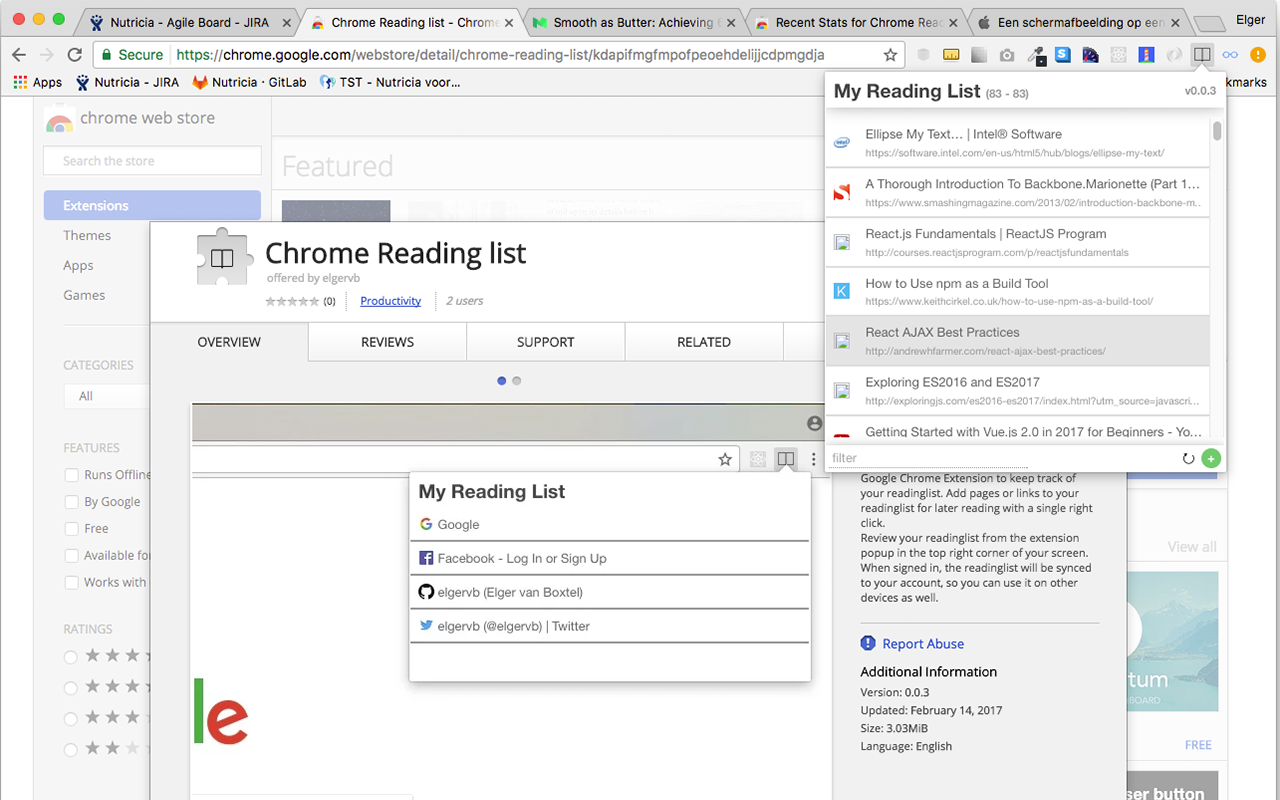Refresh the reading list with circular arrow

tap(1189, 459)
